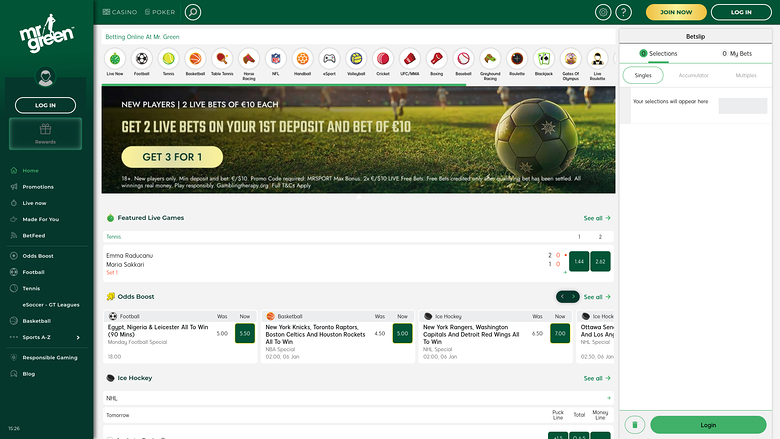Bet on Emma Raducanu at 1.44
Image resolution: width=780 pixels, height=439 pixels.
coord(579,262)
